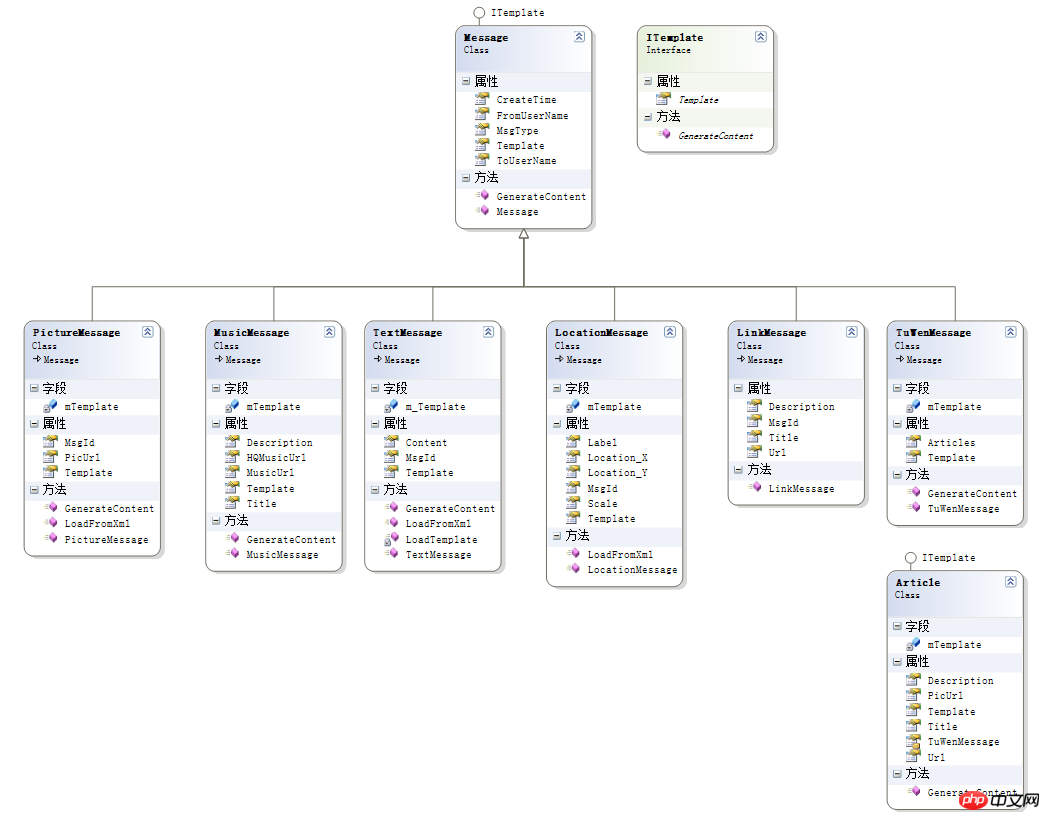Screen dimensions: 1050x820
Task: Select GenerateContent method in TuWenMessage
Action: (972, 493)
